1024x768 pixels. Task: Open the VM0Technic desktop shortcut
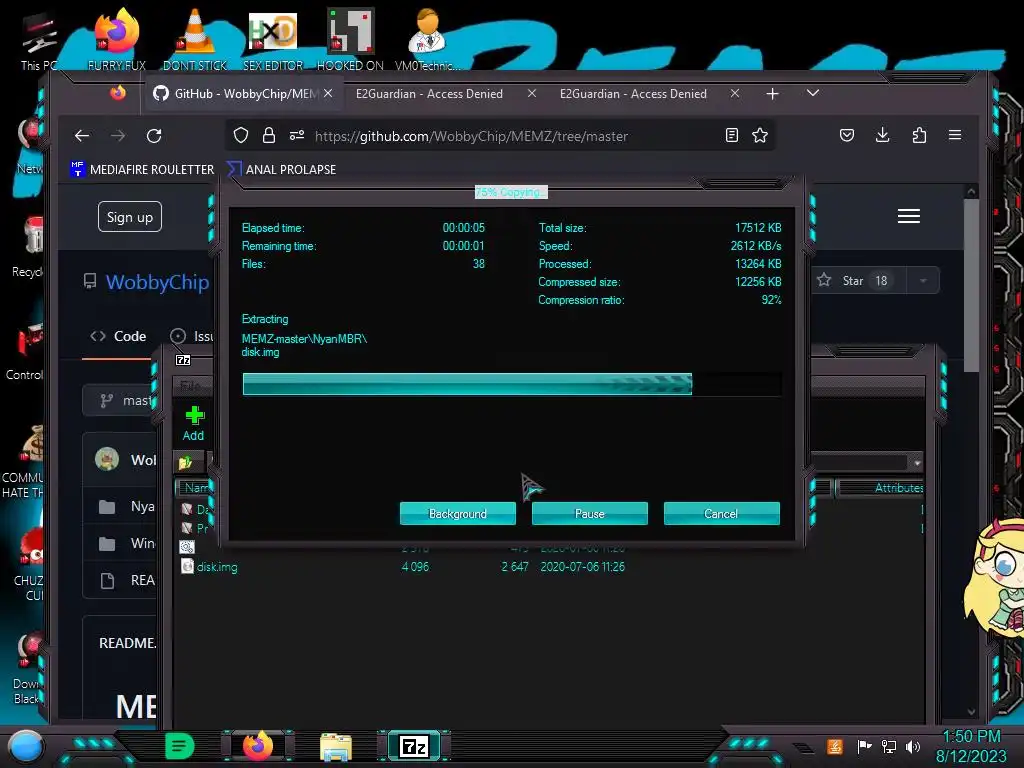pos(427,39)
